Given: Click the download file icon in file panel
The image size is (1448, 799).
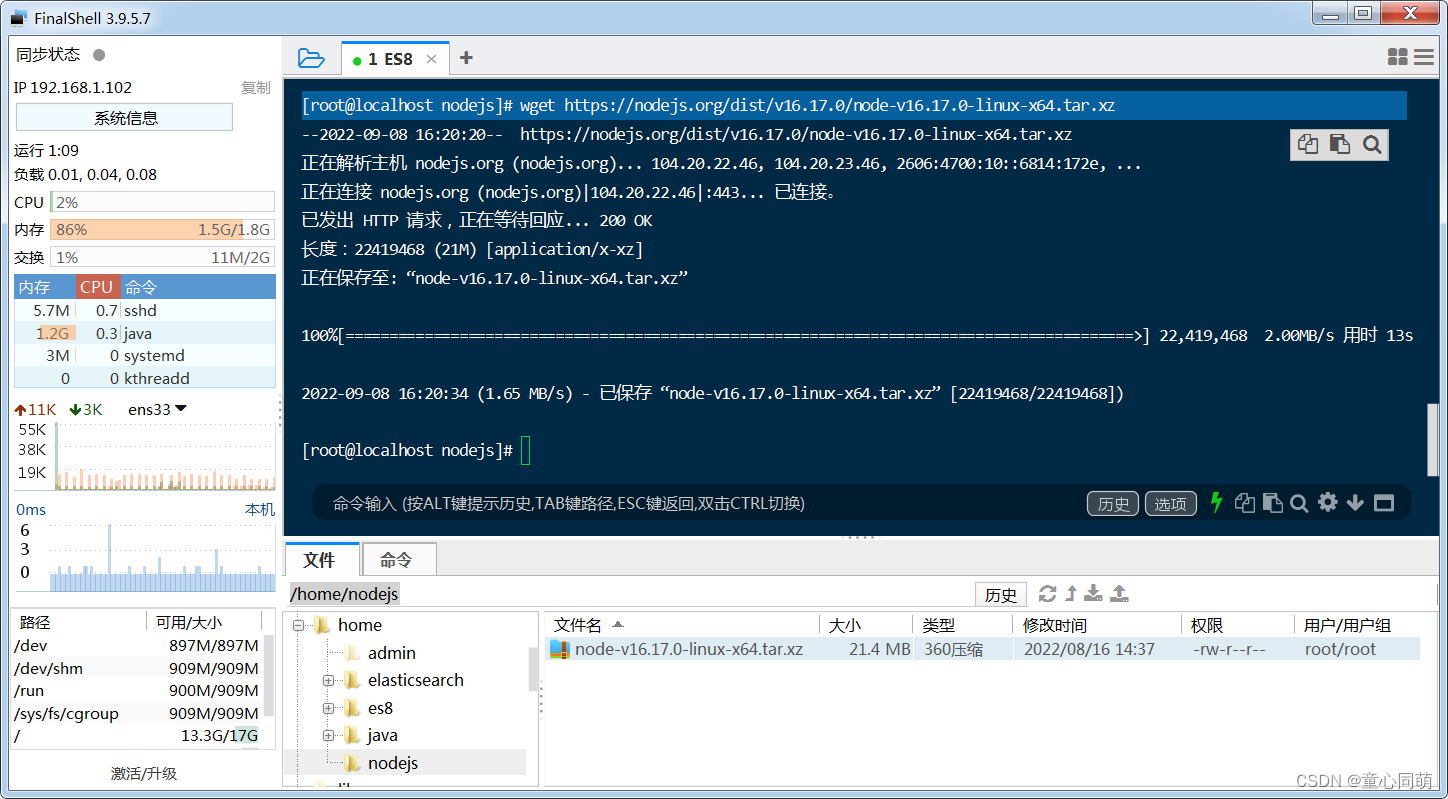Looking at the screenshot, I should point(1093,593).
